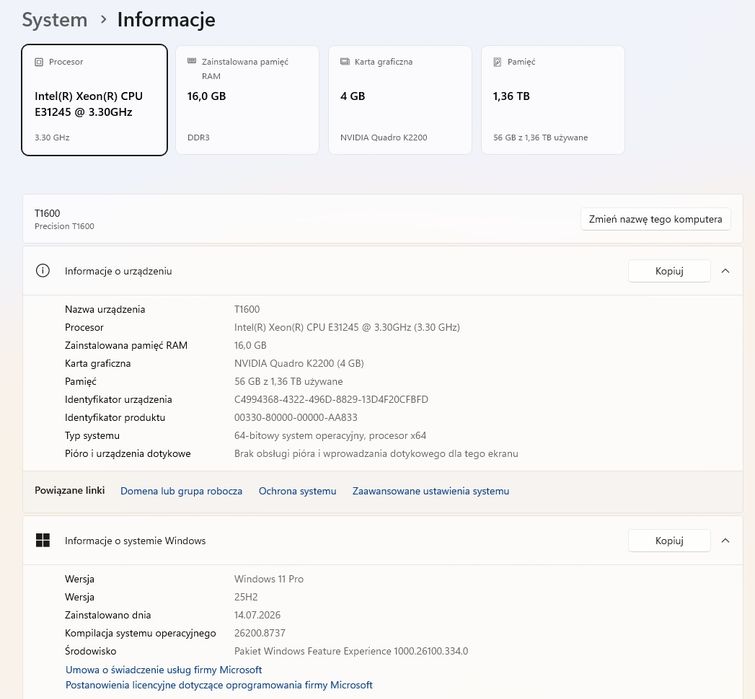Image resolution: width=755 pixels, height=699 pixels.
Task: Click the install date 14.07.2026
Action: click(x=257, y=615)
